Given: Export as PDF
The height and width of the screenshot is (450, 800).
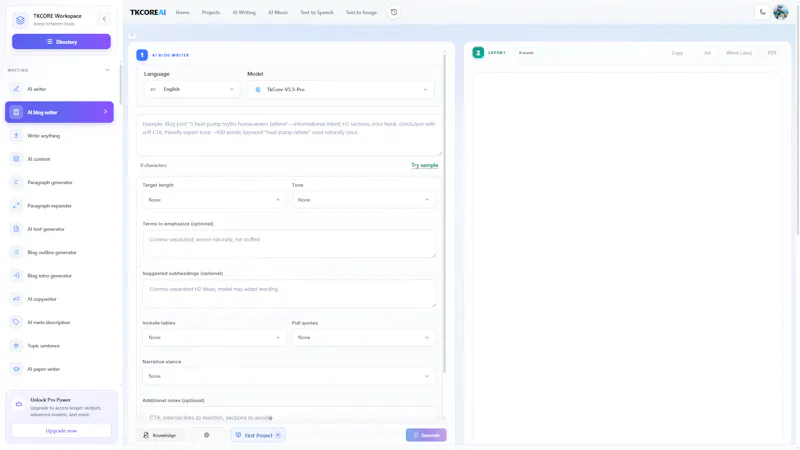Looking at the screenshot, I should coord(772,53).
